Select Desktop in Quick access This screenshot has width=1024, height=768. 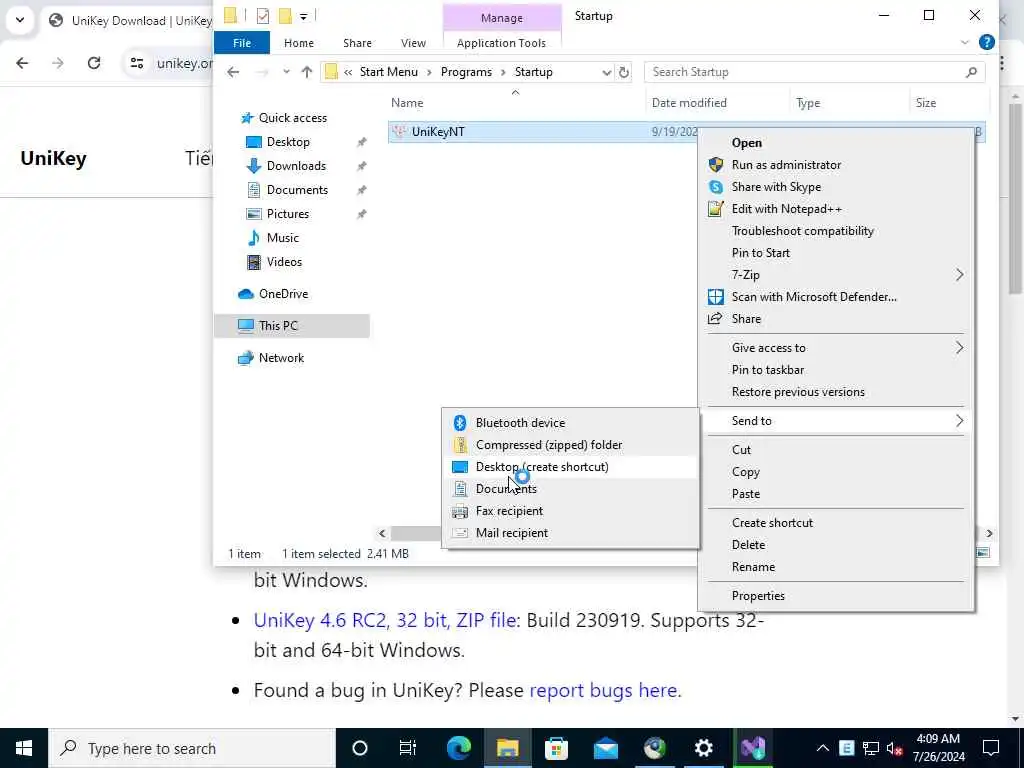click(288, 142)
